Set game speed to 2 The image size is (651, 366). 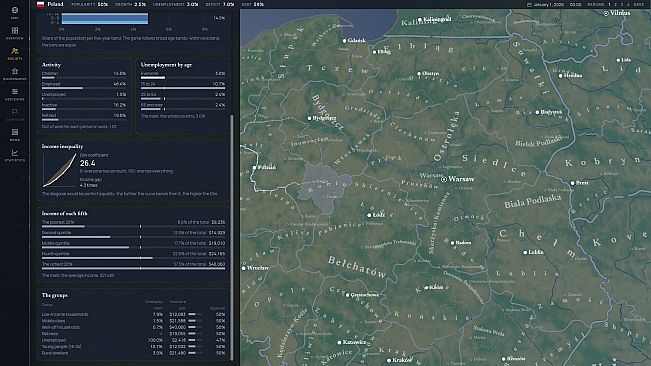click(616, 5)
